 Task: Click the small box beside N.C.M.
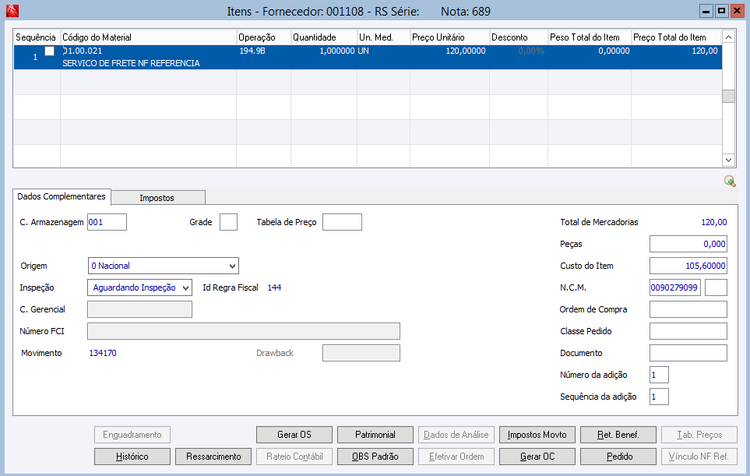[x=716, y=288]
